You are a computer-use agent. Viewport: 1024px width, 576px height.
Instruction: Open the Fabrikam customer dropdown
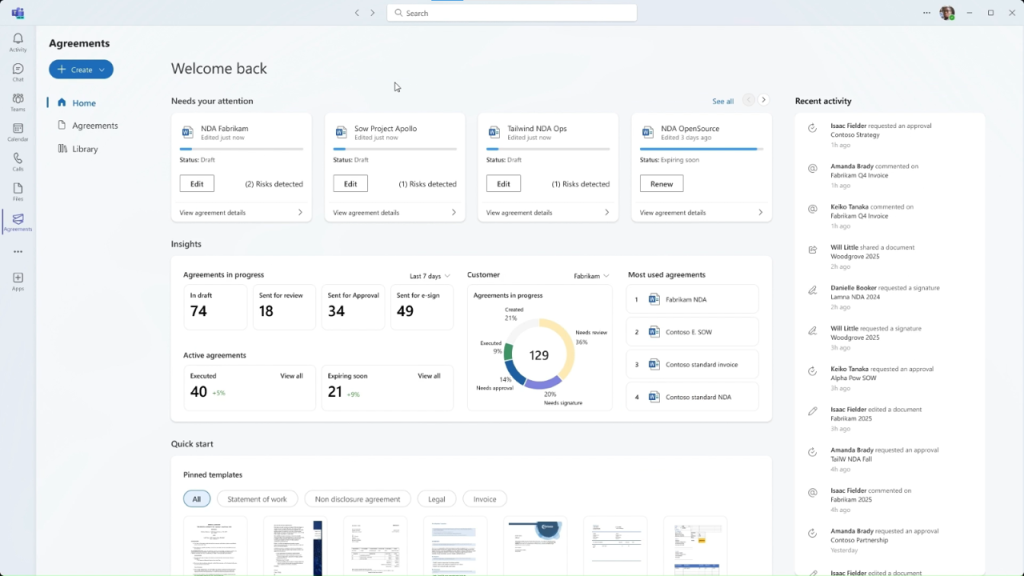pyautogui.click(x=590, y=274)
